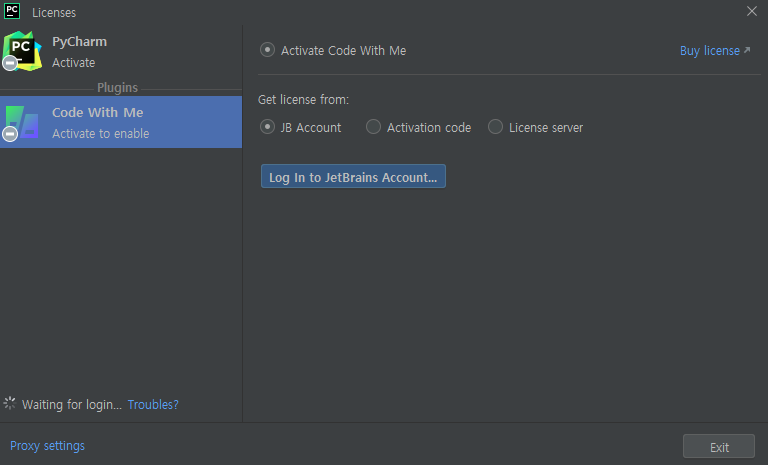Image resolution: width=768 pixels, height=465 pixels.
Task: Click the external arrow beside Buy license
Action: [747, 50]
